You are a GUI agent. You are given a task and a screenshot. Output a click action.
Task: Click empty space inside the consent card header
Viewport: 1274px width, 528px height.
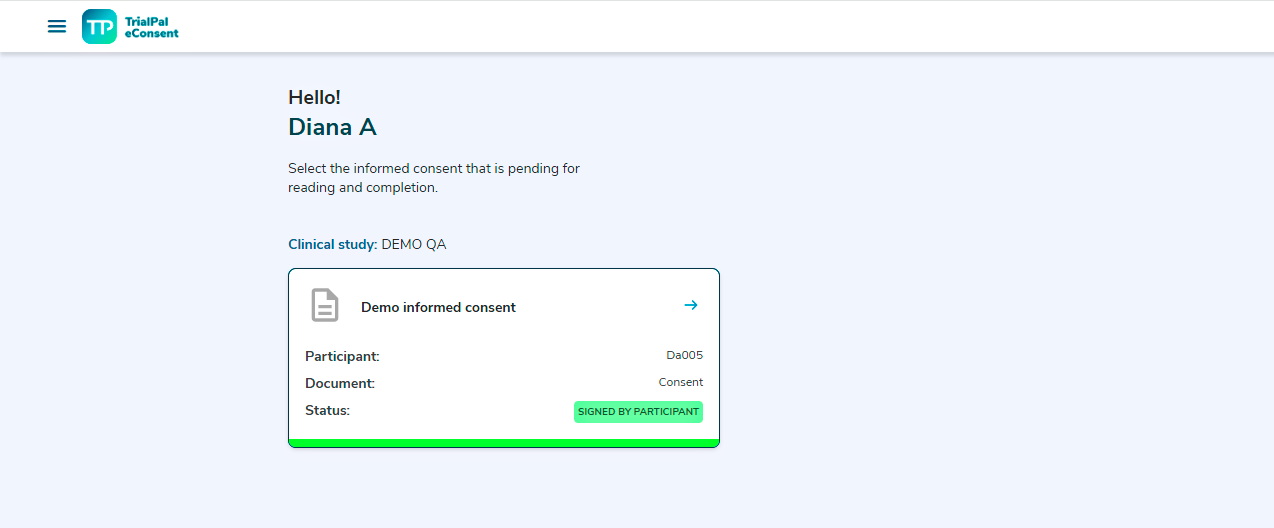coord(600,306)
